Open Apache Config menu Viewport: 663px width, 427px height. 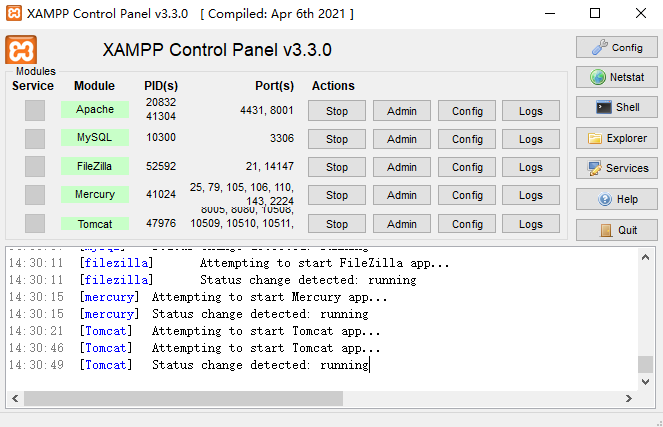[467, 111]
